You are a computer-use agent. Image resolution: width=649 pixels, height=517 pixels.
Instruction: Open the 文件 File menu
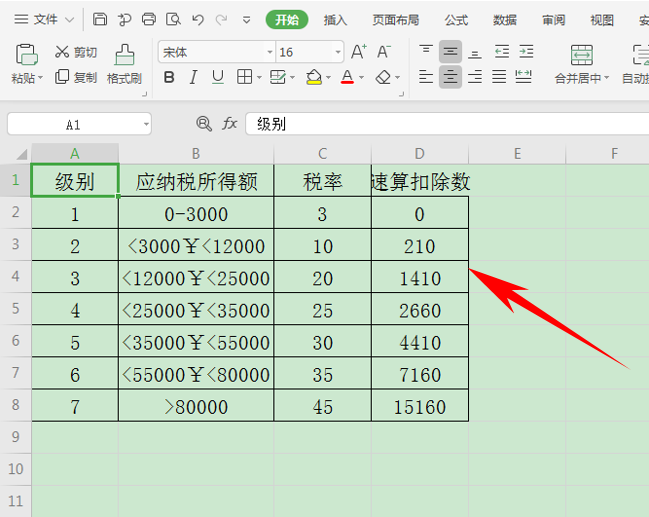click(x=44, y=19)
